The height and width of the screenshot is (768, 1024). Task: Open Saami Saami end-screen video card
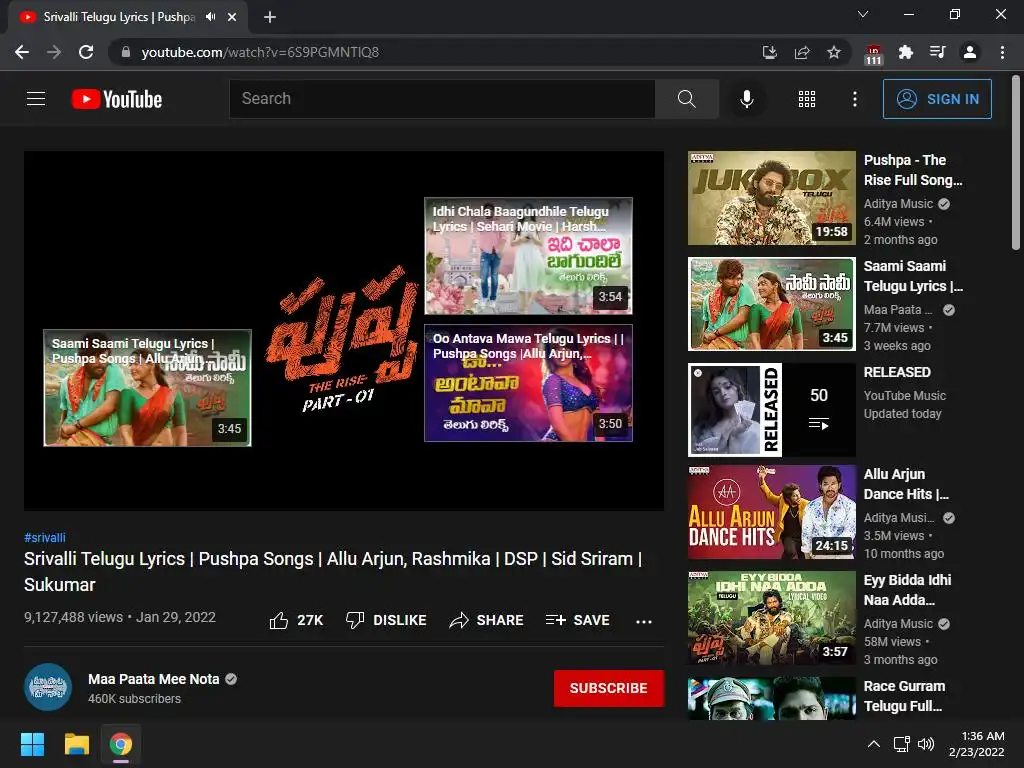tap(148, 388)
